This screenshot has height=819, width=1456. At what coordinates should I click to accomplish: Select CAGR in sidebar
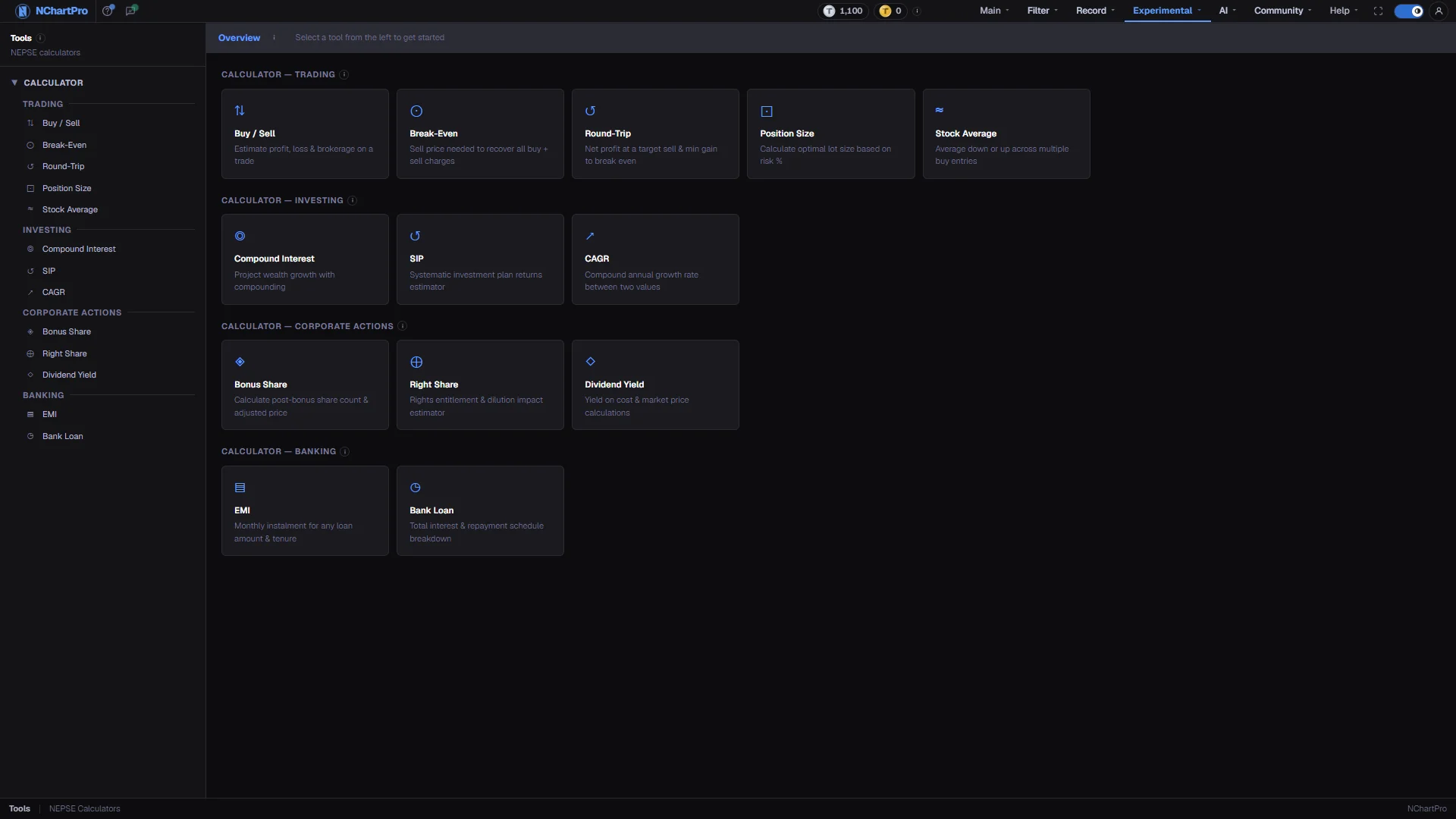click(x=102, y=292)
